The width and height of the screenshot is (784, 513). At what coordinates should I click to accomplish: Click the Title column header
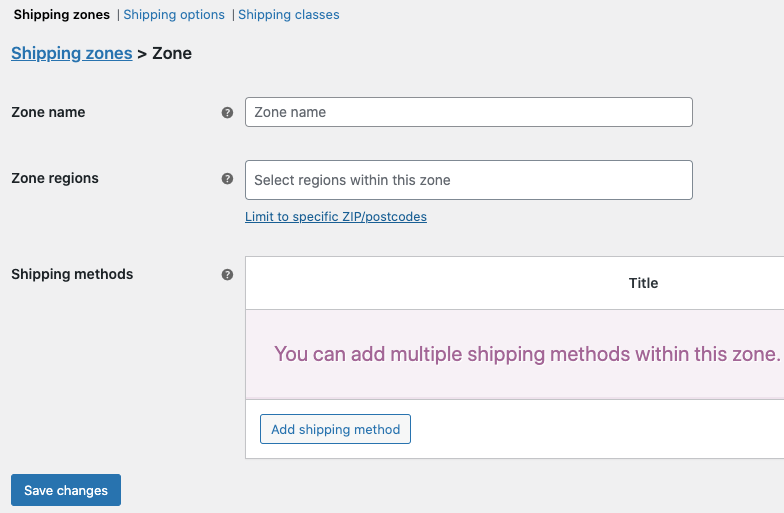point(643,283)
